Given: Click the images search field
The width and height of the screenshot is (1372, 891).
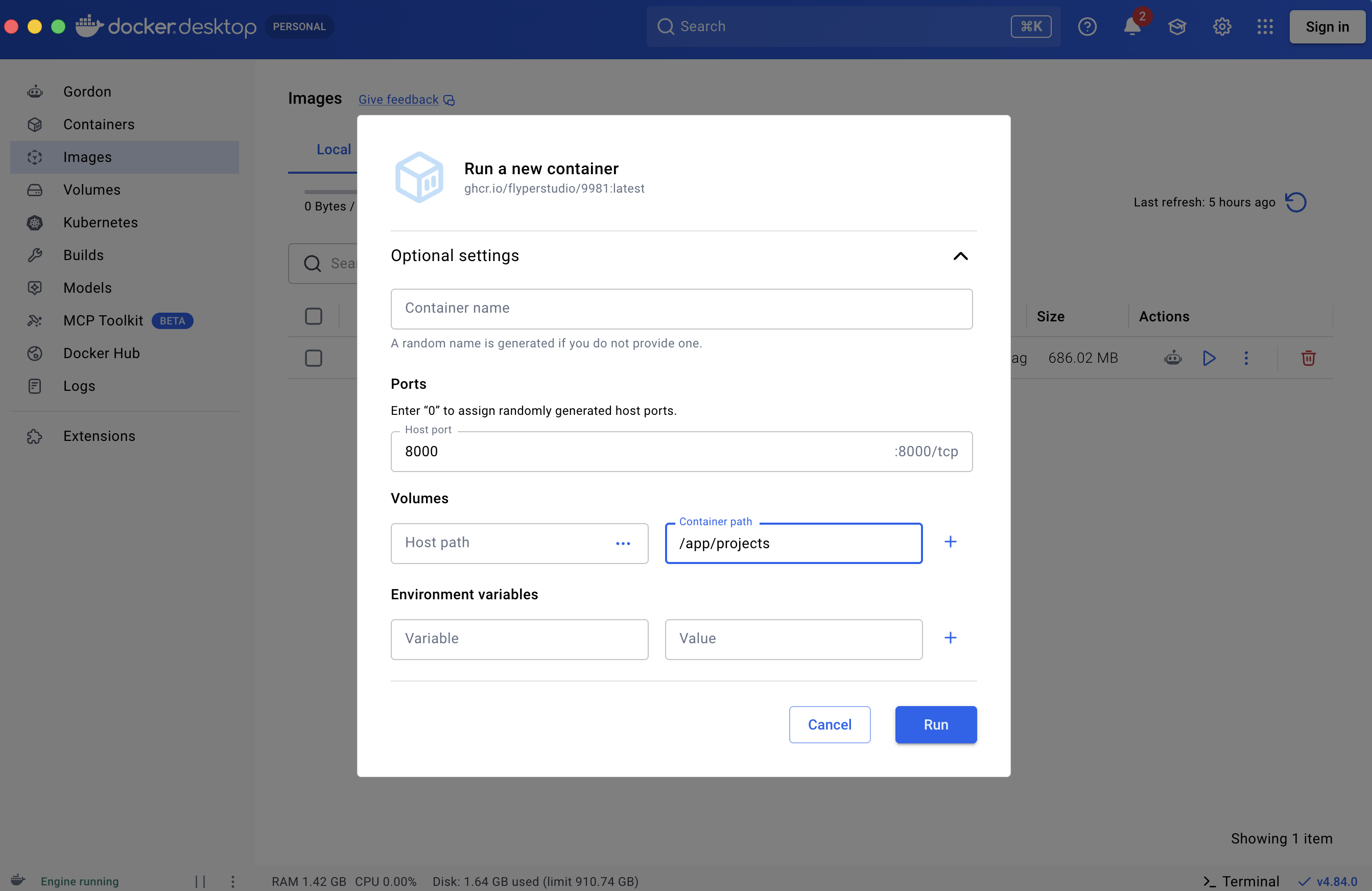Looking at the screenshot, I should pyautogui.click(x=323, y=264).
